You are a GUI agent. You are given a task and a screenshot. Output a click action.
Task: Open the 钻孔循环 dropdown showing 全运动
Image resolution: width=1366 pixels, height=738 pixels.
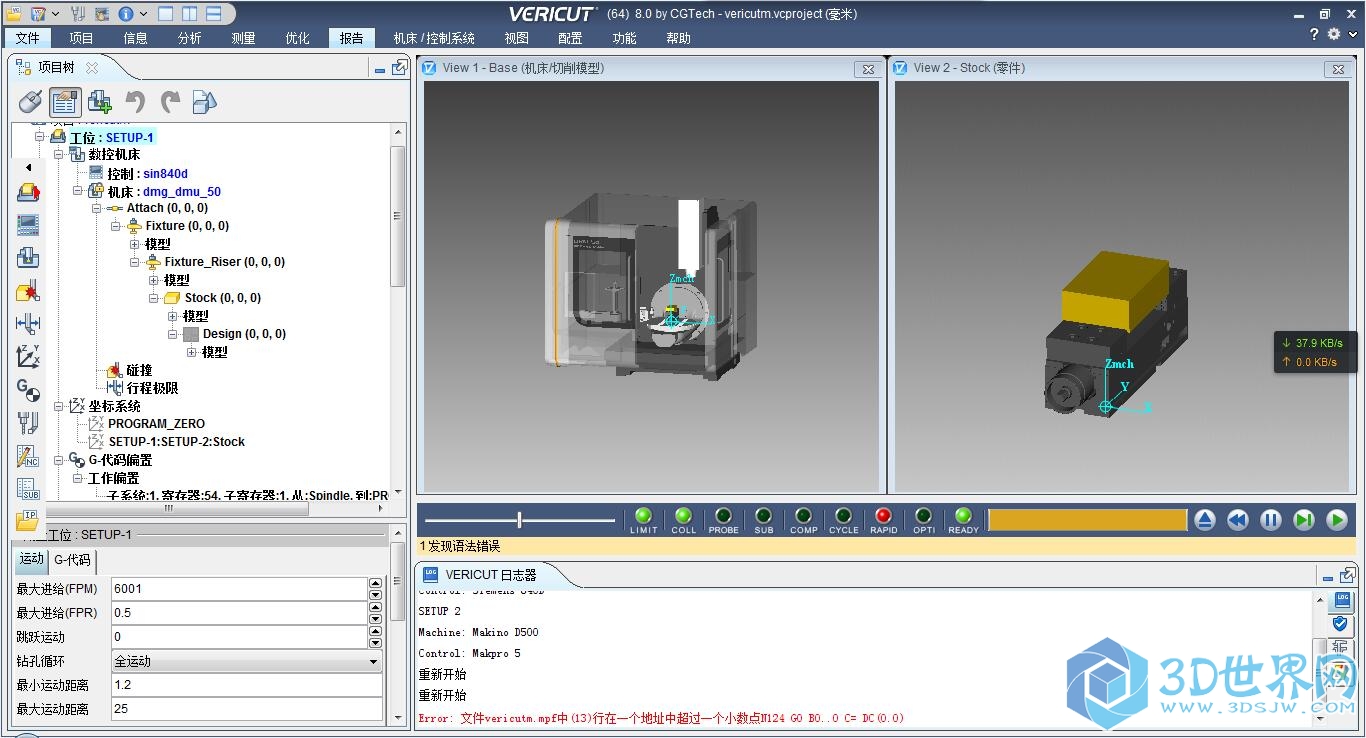(246, 661)
